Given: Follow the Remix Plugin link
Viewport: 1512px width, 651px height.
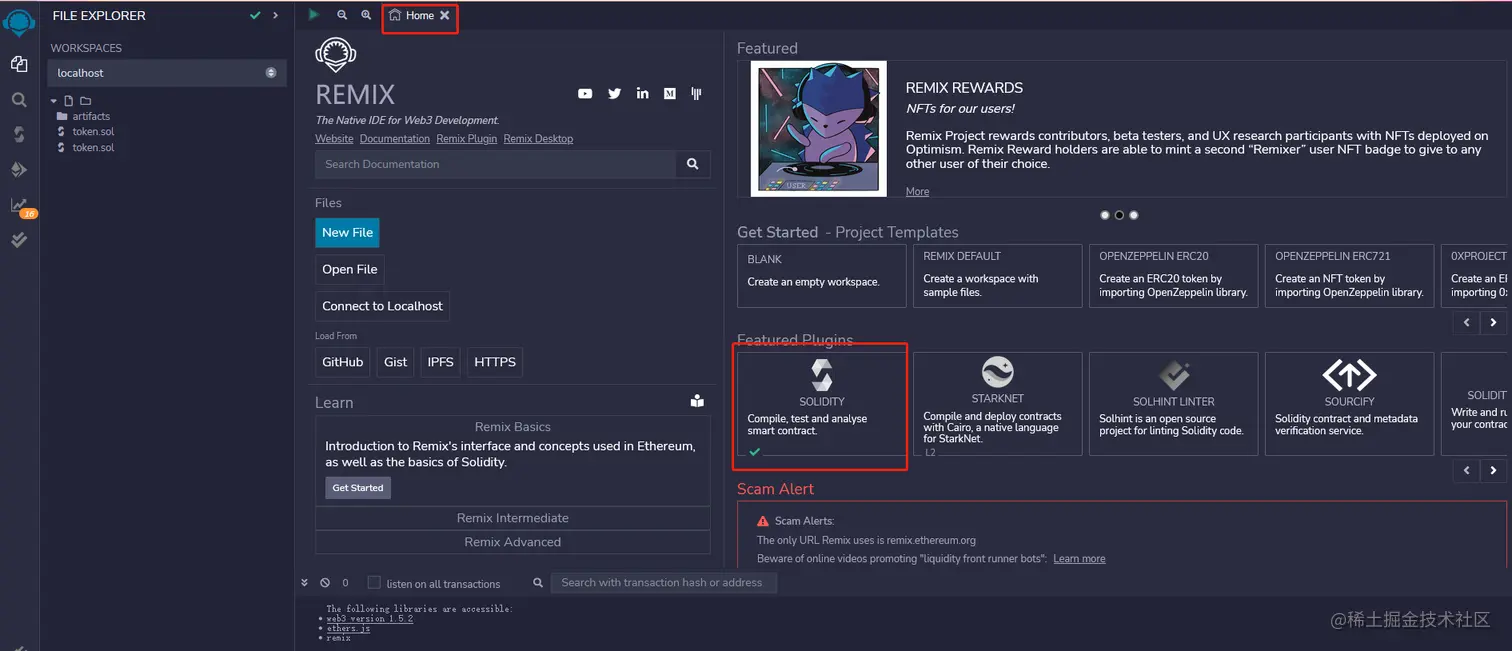Looking at the screenshot, I should (467, 139).
